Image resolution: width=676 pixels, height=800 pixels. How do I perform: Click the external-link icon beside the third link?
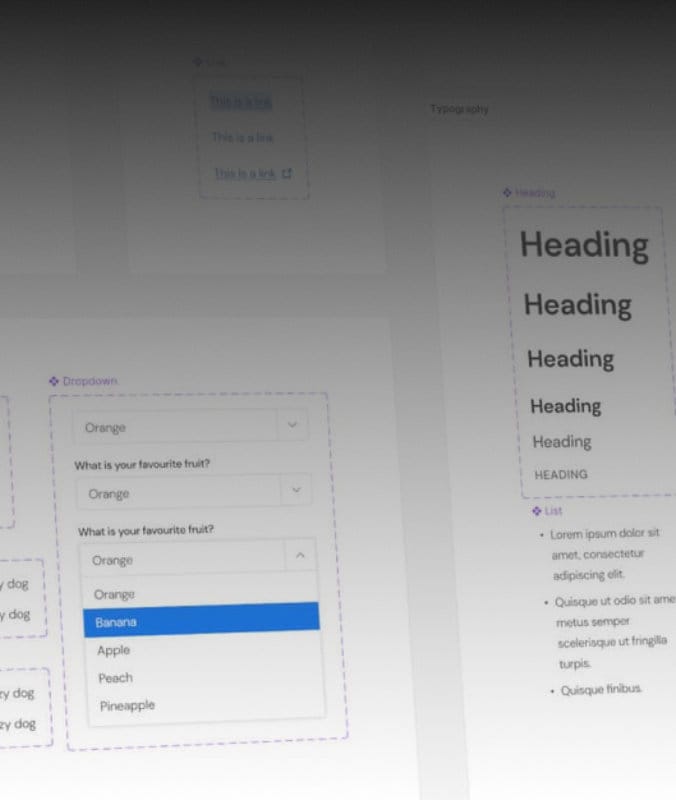(x=287, y=173)
